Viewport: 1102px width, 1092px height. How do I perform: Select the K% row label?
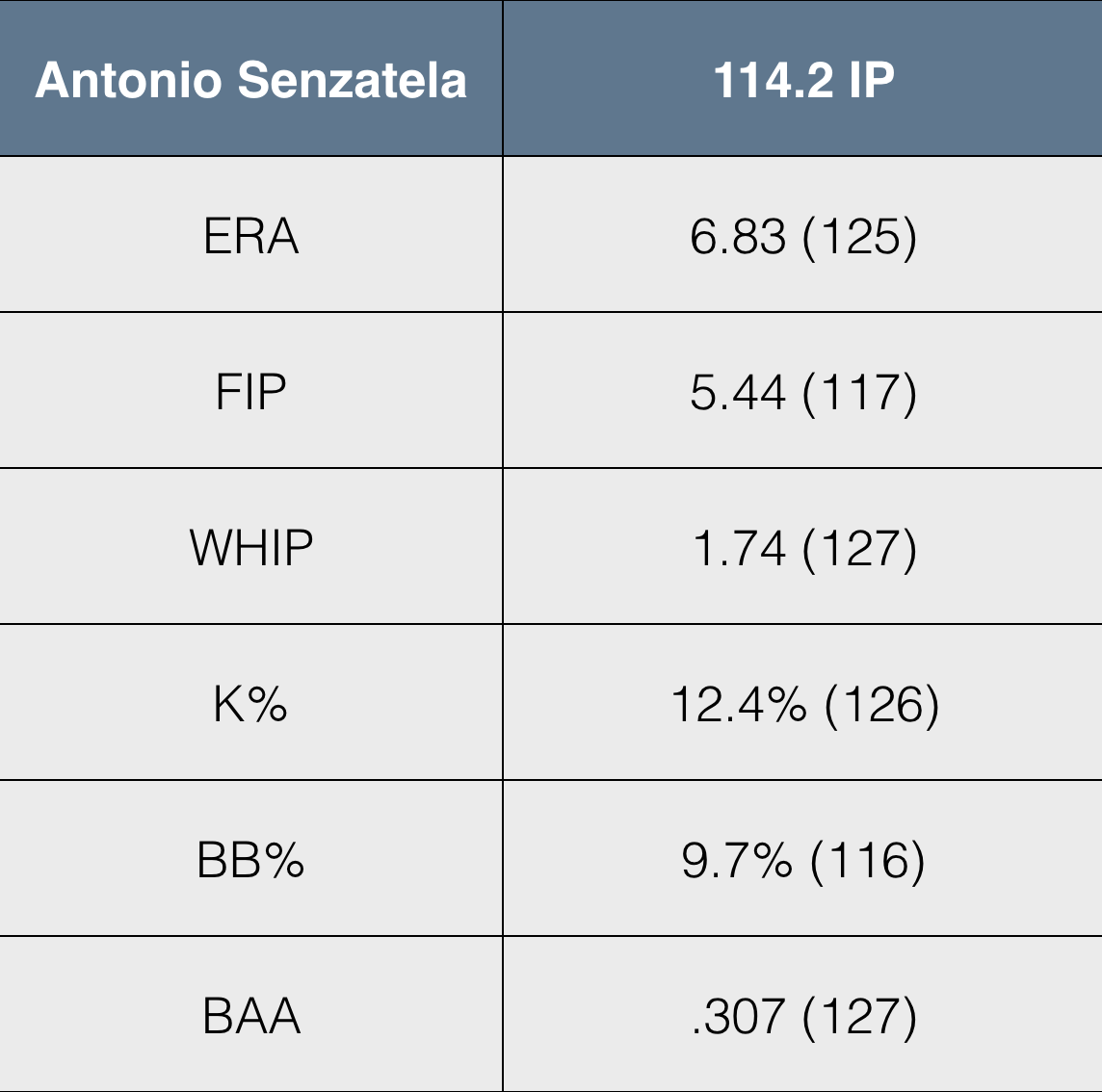pyautogui.click(x=250, y=704)
